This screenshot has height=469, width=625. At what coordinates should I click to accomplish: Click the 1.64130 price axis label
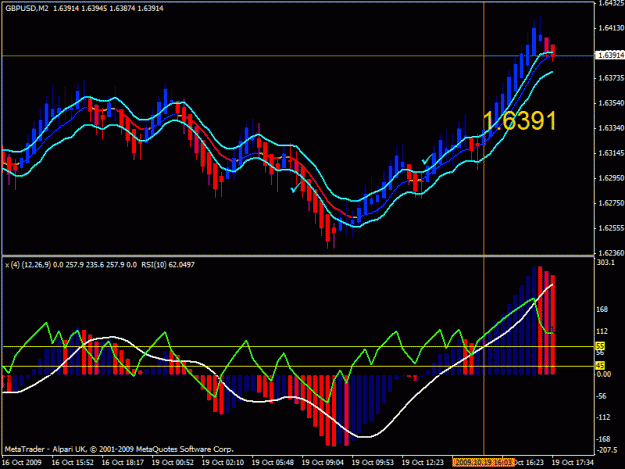tap(611, 28)
